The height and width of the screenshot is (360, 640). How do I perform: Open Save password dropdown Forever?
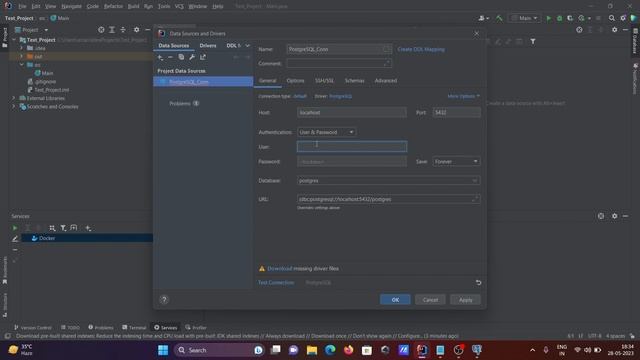coord(456,162)
